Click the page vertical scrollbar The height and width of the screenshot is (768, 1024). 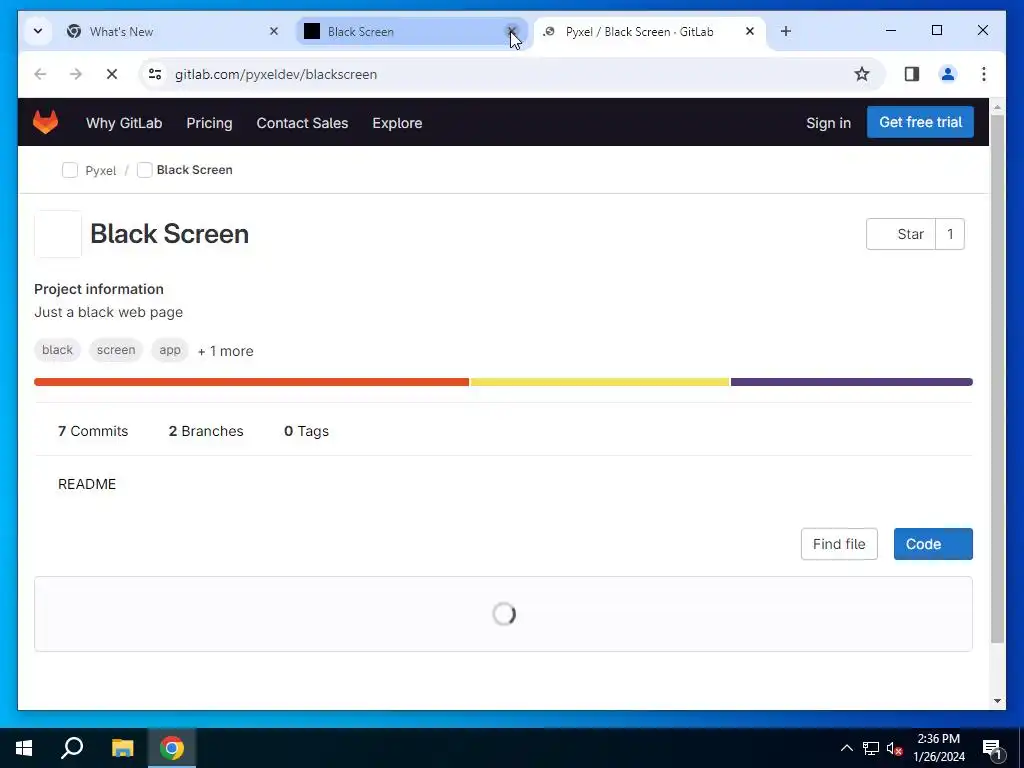[x=997, y=379]
